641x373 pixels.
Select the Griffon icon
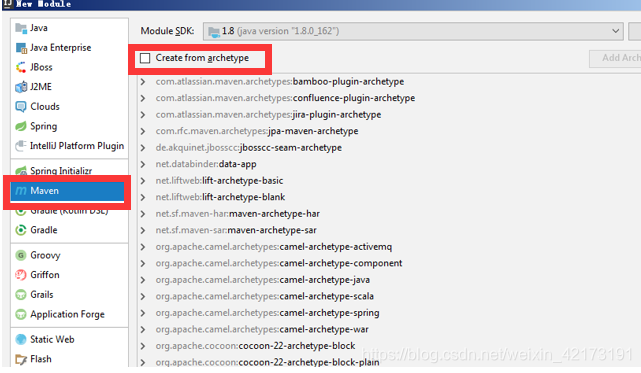[x=21, y=275]
